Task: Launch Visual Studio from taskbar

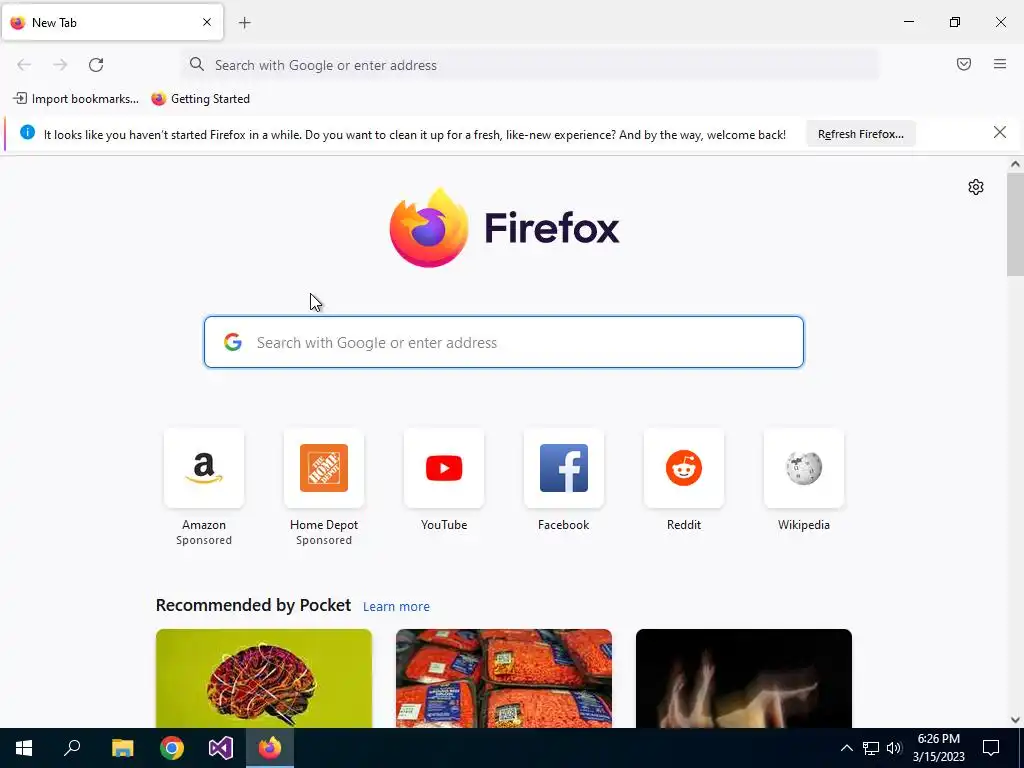Action: (221, 748)
